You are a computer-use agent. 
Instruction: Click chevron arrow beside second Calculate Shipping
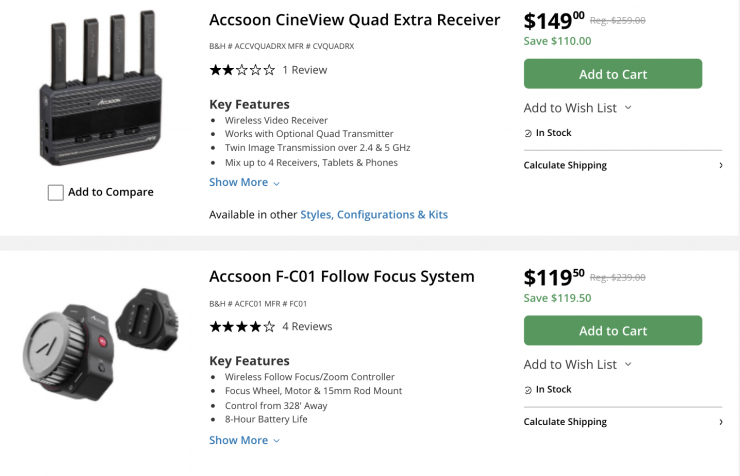[721, 422]
